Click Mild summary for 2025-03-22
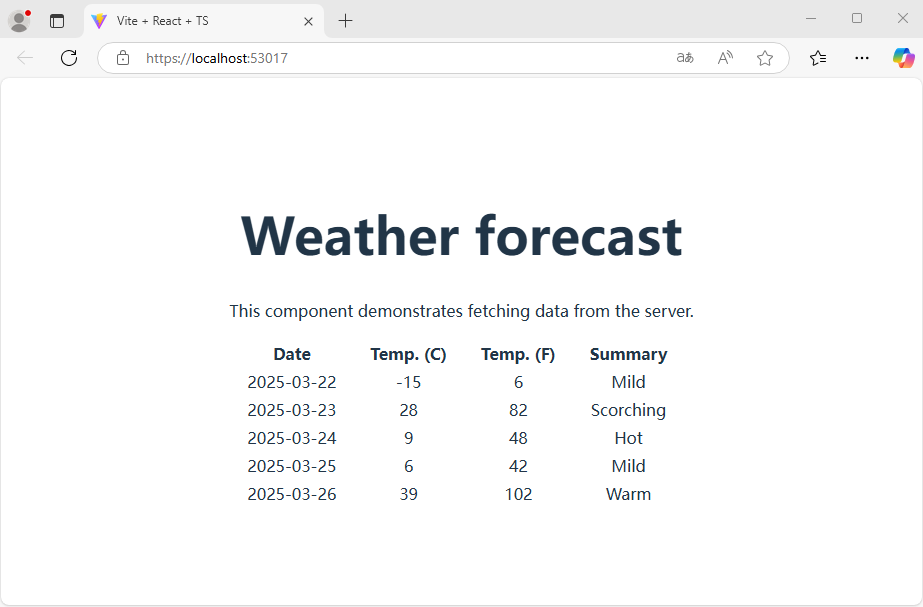Viewport: 923px width, 607px height. pyautogui.click(x=629, y=382)
